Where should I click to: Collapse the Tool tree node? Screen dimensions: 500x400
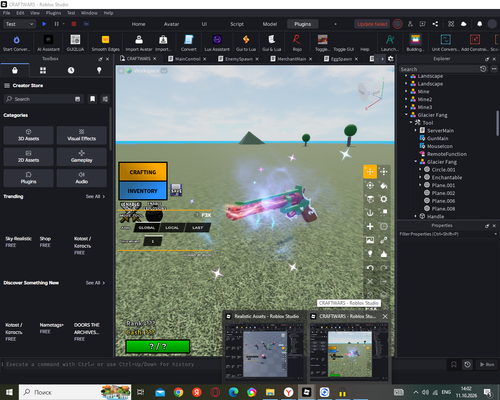point(411,123)
